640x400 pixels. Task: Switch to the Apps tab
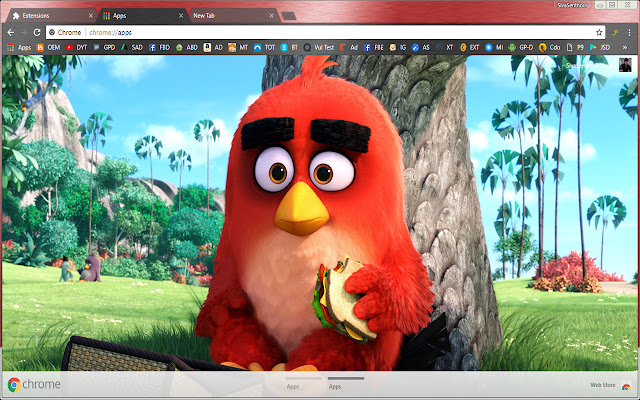pyautogui.click(x=143, y=16)
